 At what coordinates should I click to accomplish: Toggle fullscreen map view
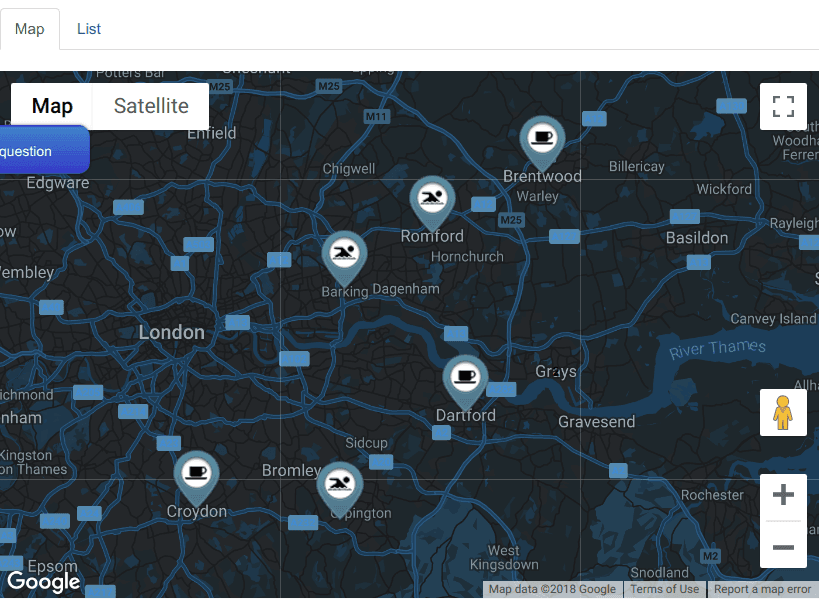(783, 106)
